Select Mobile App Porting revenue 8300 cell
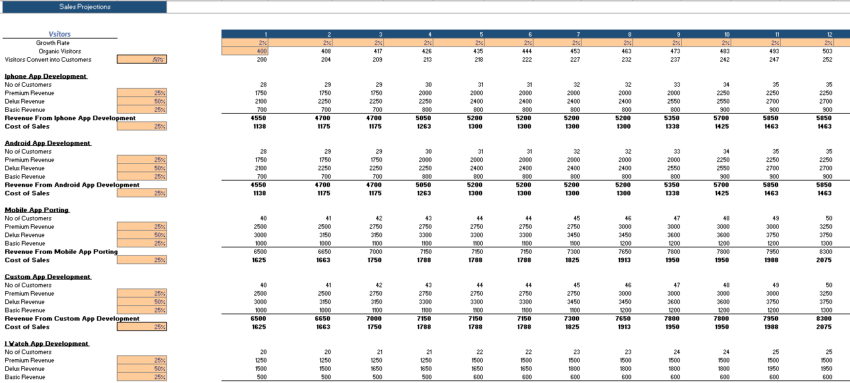 coord(825,252)
